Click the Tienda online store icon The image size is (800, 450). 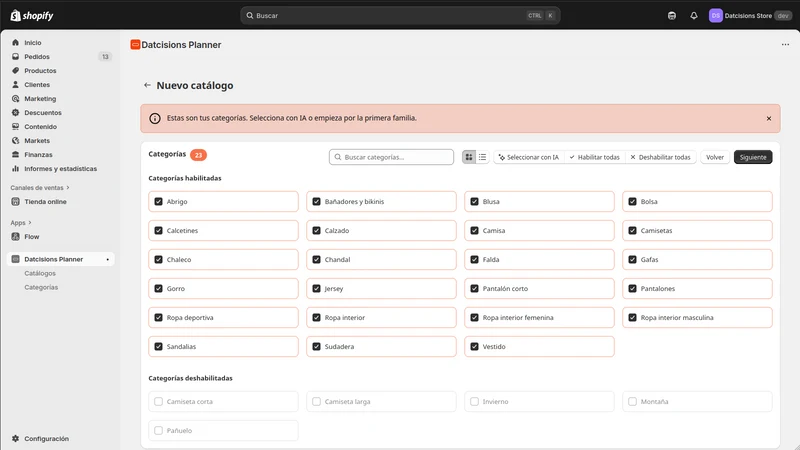(x=15, y=202)
